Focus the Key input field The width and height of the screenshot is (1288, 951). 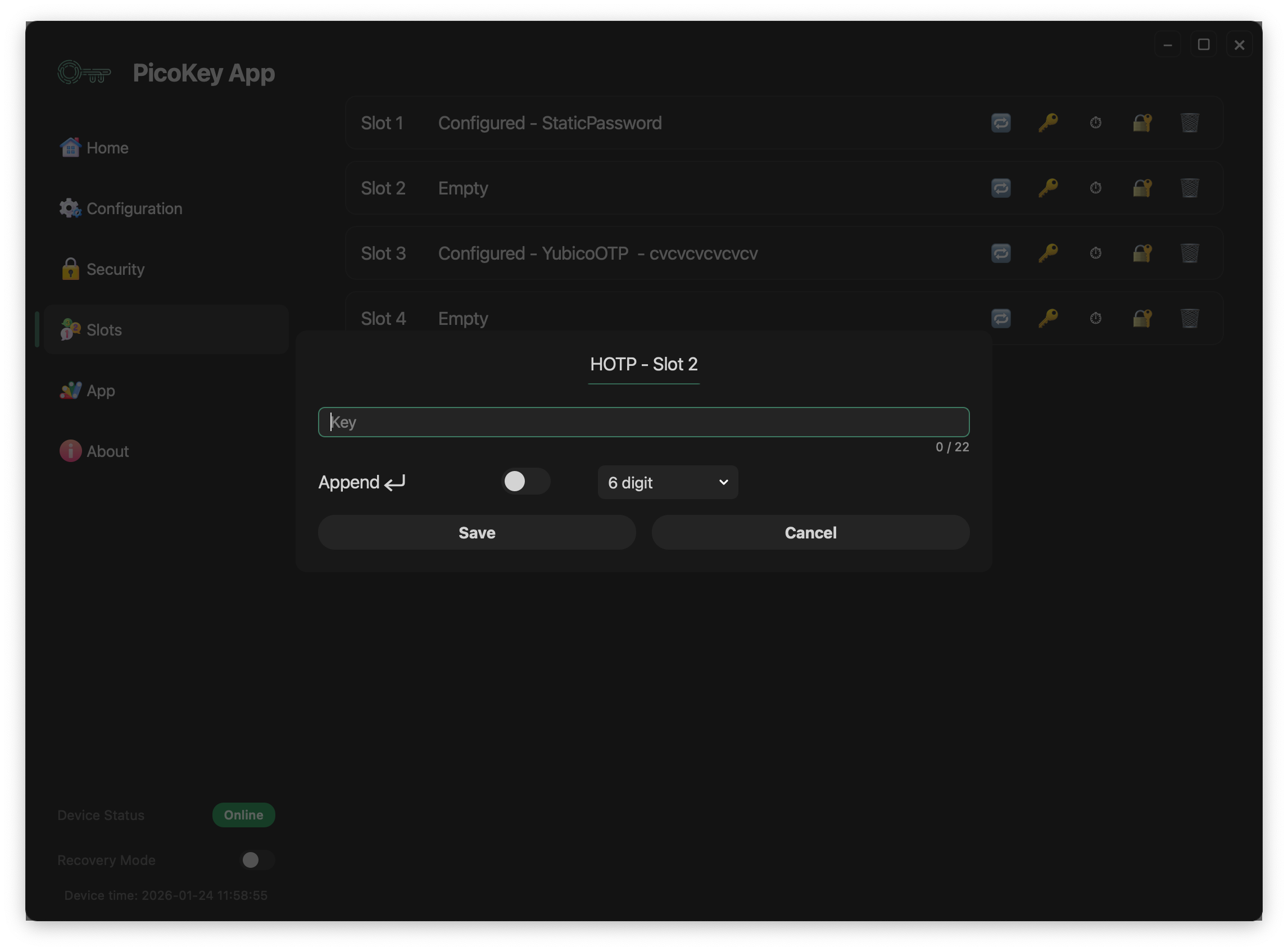coord(643,422)
